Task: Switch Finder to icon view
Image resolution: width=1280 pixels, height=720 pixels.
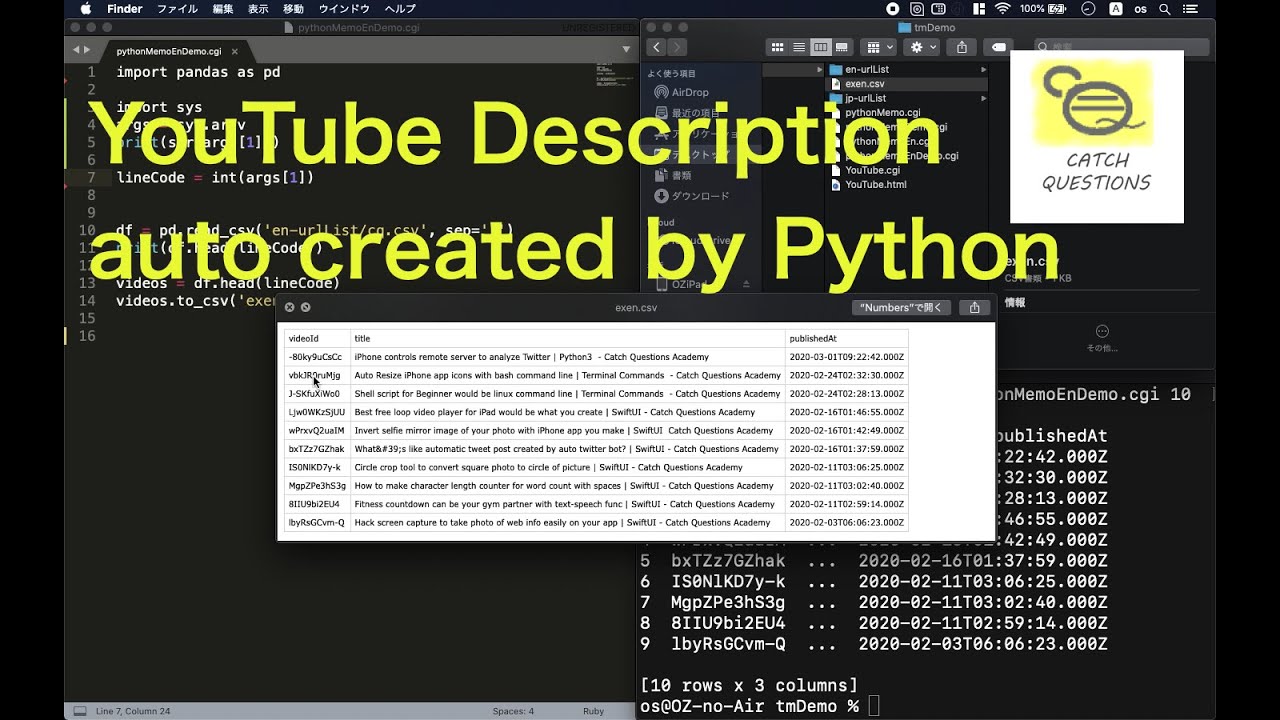Action: coord(778,47)
